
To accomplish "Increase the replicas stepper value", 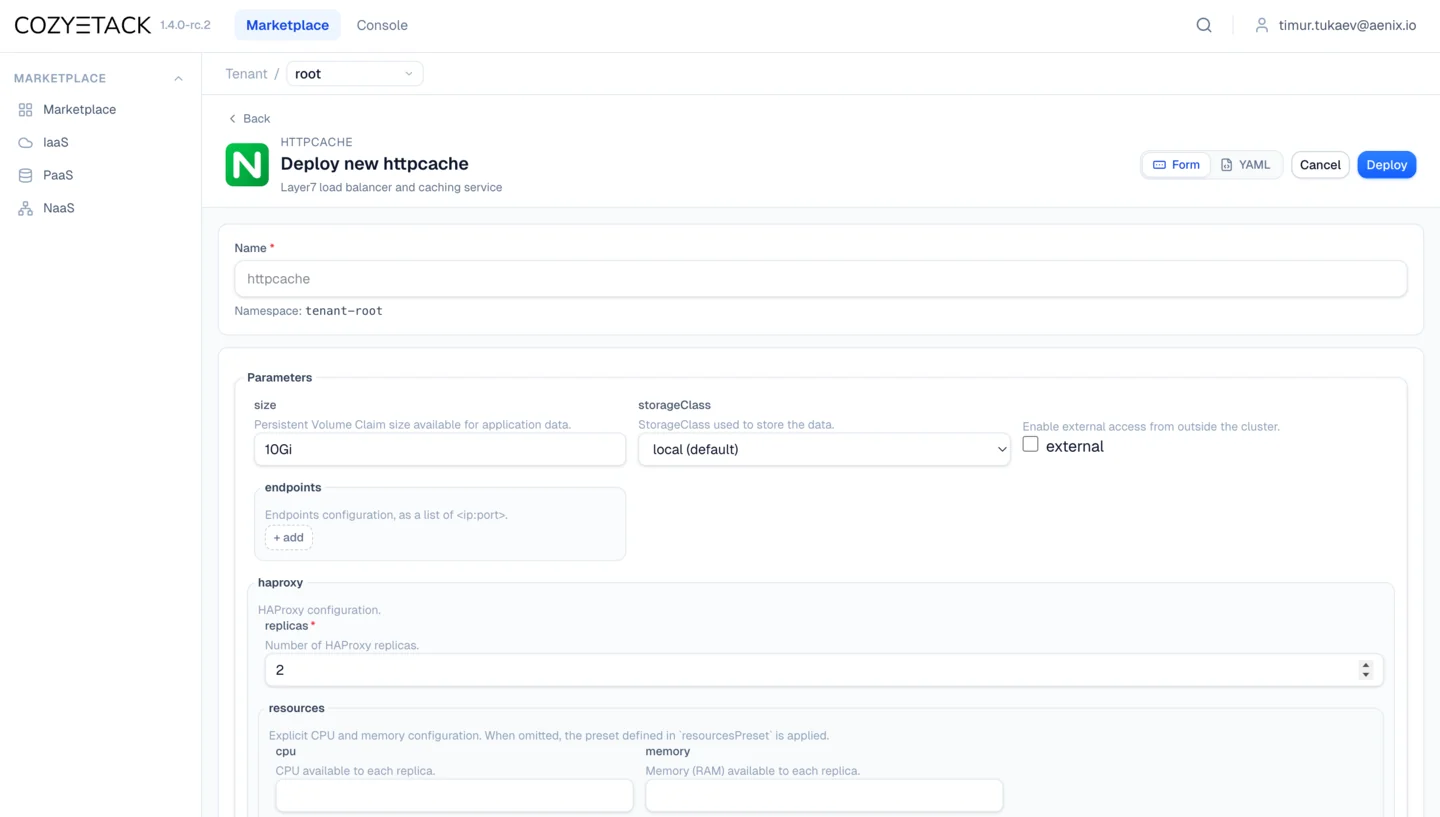I will point(1365,665).
